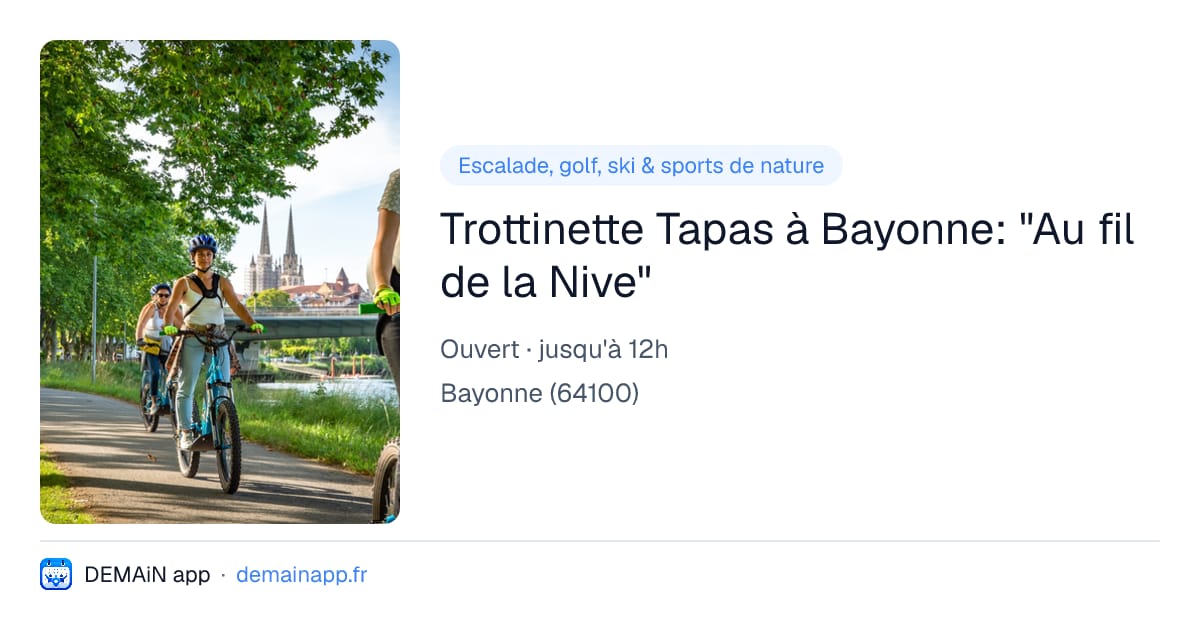Click the "Bayonne (64100)" location text
This screenshot has height=630, width=1200.
coord(539,393)
